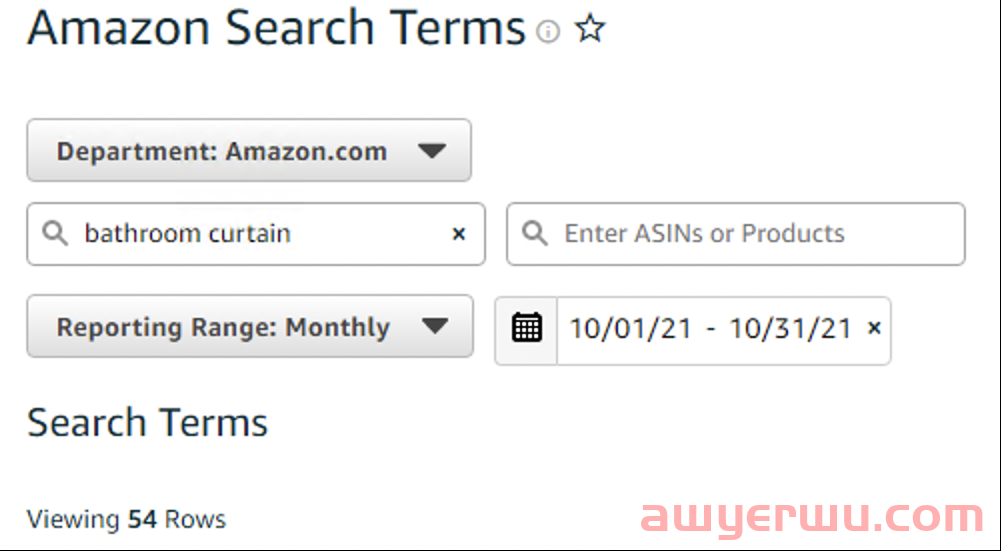Image resolution: width=1001 pixels, height=551 pixels.
Task: Click the magnifier icon in the bathroom curtain field
Action: [55, 234]
